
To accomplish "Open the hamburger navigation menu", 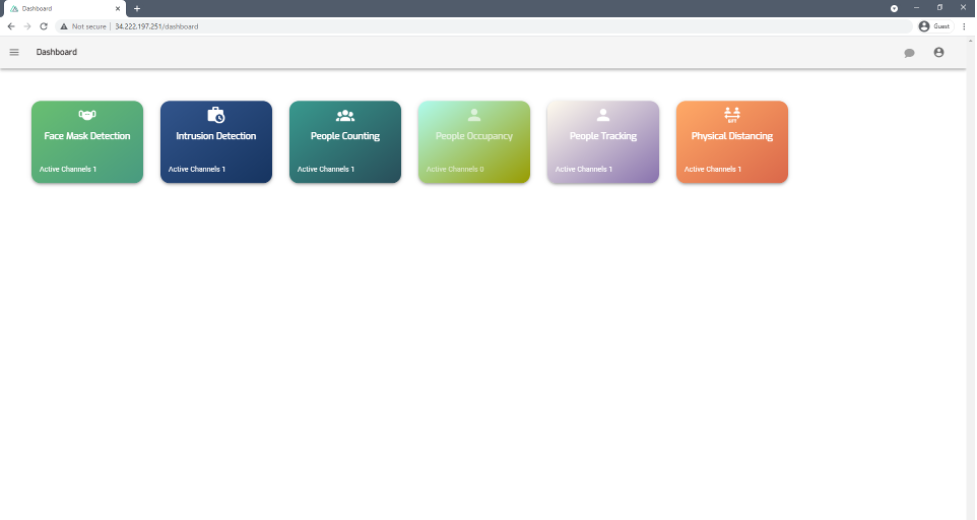I will pyautogui.click(x=14, y=52).
